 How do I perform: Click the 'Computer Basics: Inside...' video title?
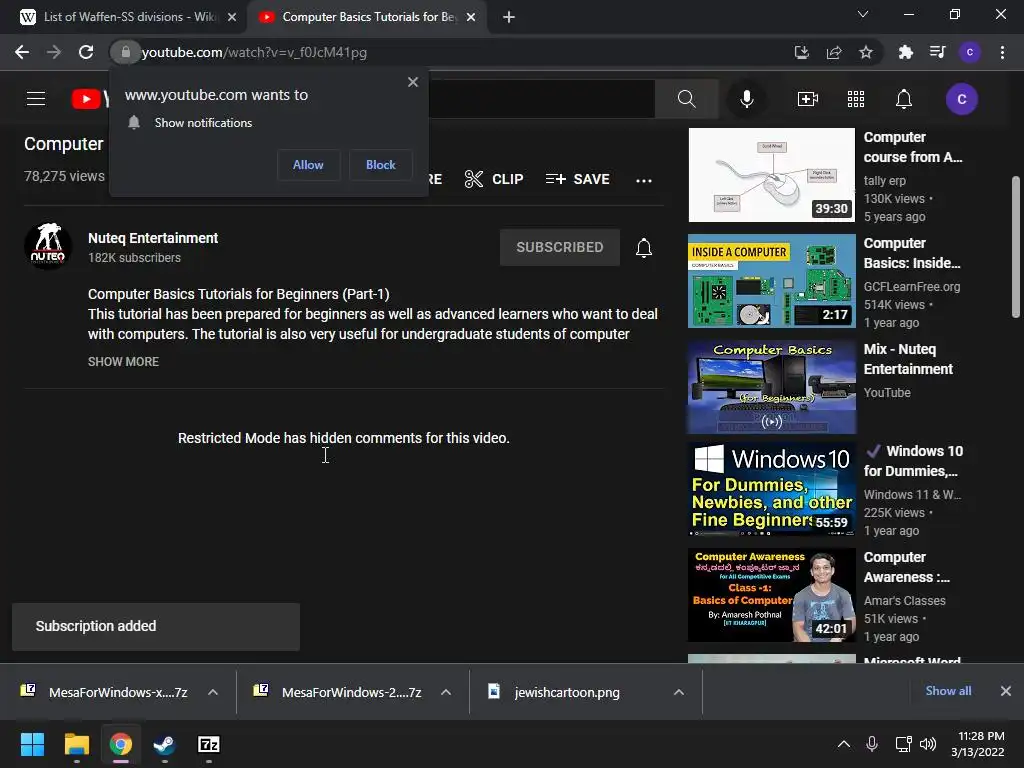pyautogui.click(x=912, y=253)
